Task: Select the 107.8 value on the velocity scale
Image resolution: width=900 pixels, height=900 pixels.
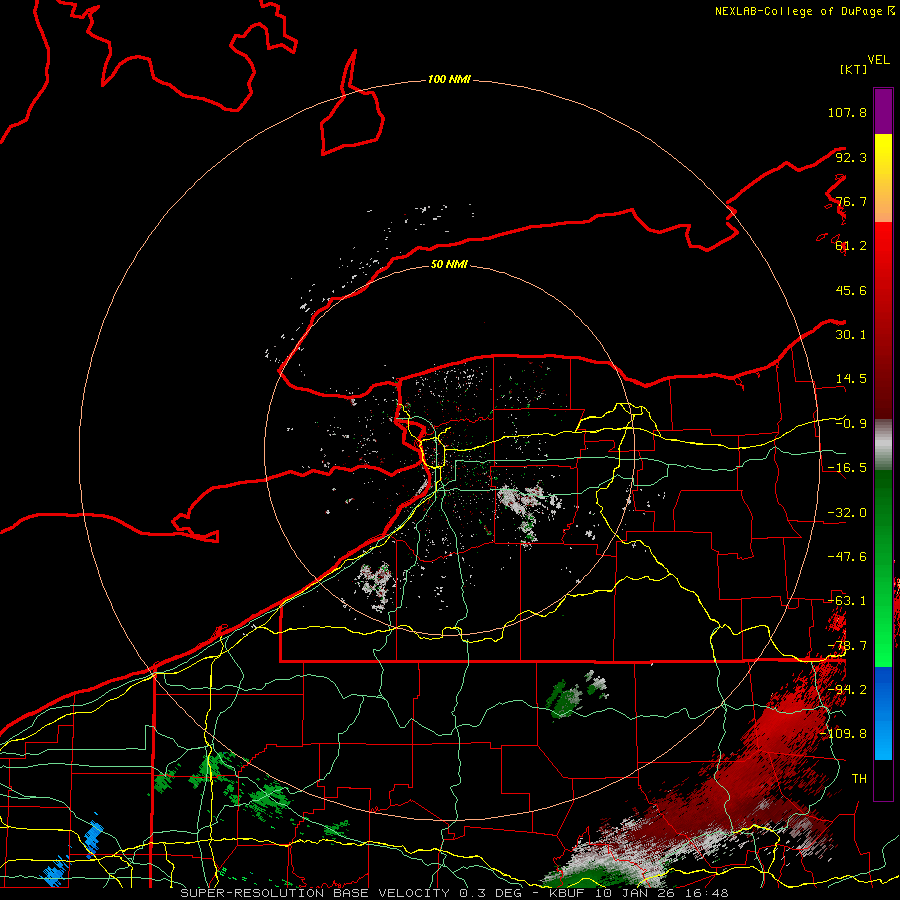Action: click(847, 112)
